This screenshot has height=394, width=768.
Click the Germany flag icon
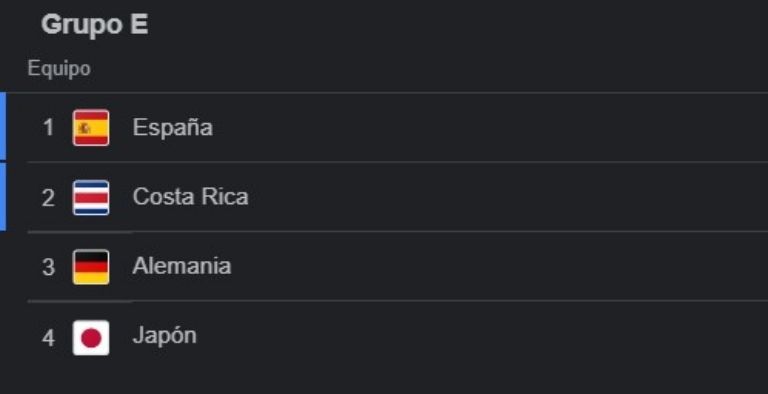[91, 267]
